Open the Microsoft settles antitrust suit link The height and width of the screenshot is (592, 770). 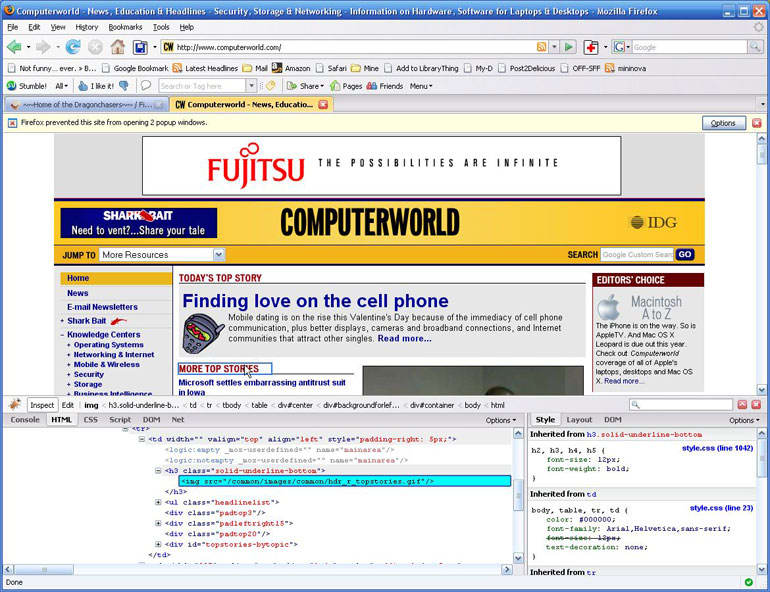262,387
